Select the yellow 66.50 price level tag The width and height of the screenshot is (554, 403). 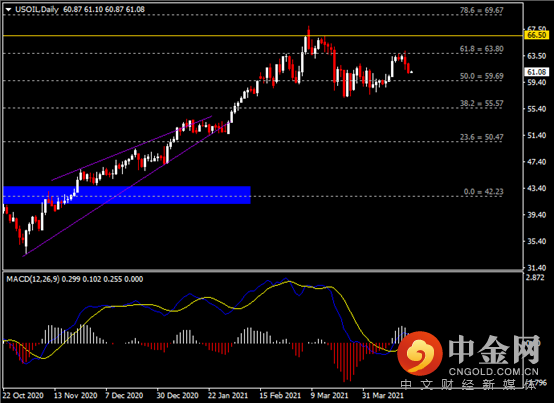point(536,35)
